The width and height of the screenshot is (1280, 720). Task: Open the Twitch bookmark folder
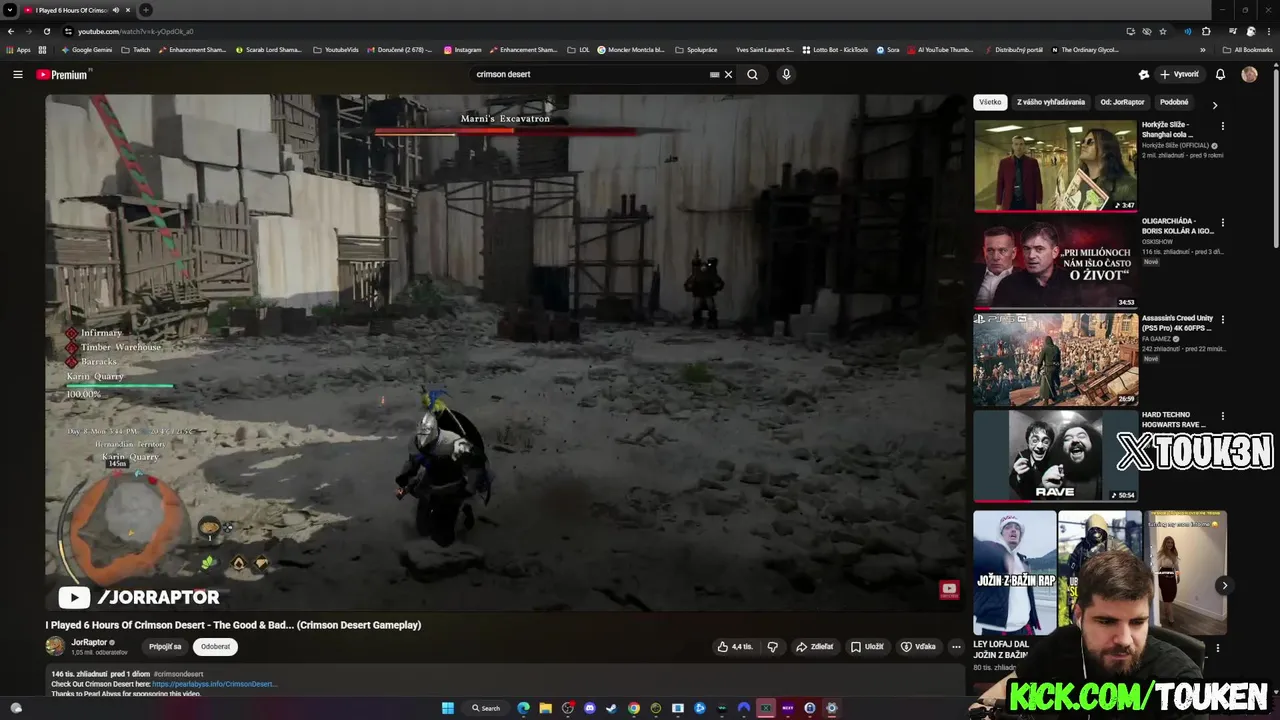pyautogui.click(x=136, y=49)
